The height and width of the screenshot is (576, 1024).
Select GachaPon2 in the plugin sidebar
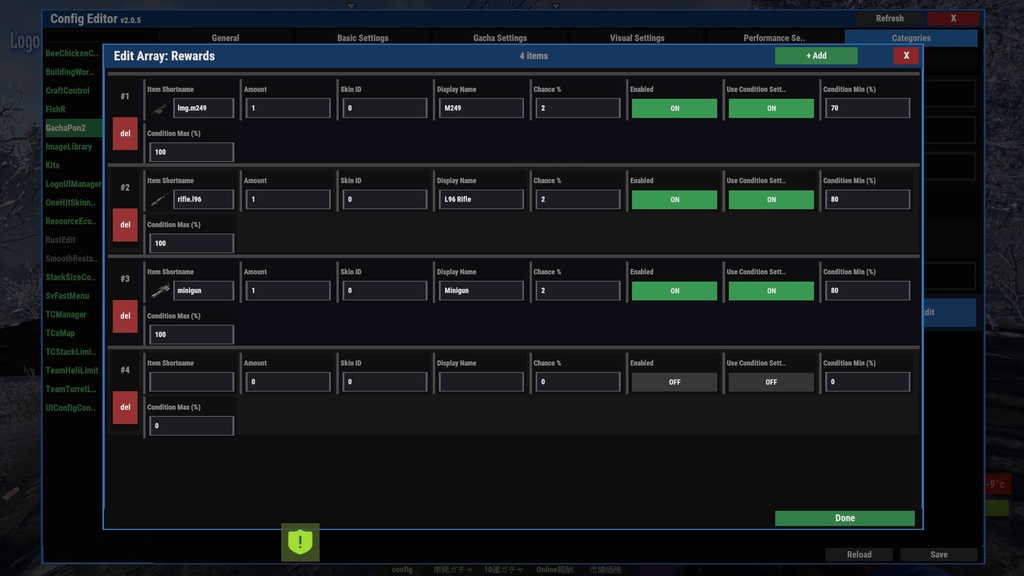70,127
